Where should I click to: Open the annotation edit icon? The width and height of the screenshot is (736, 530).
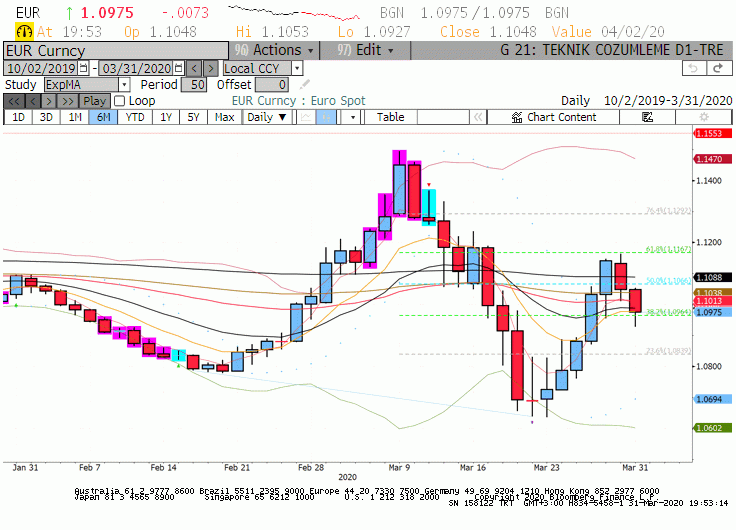pyautogui.click(x=647, y=117)
